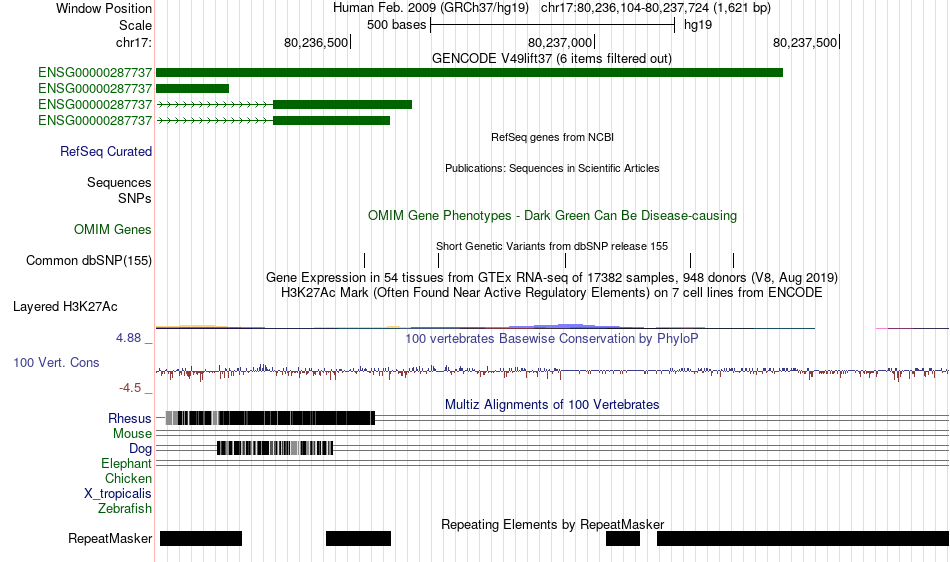Click the second RepeatMasker block from left
Image resolution: width=950 pixels, height=562 pixels.
[359, 538]
